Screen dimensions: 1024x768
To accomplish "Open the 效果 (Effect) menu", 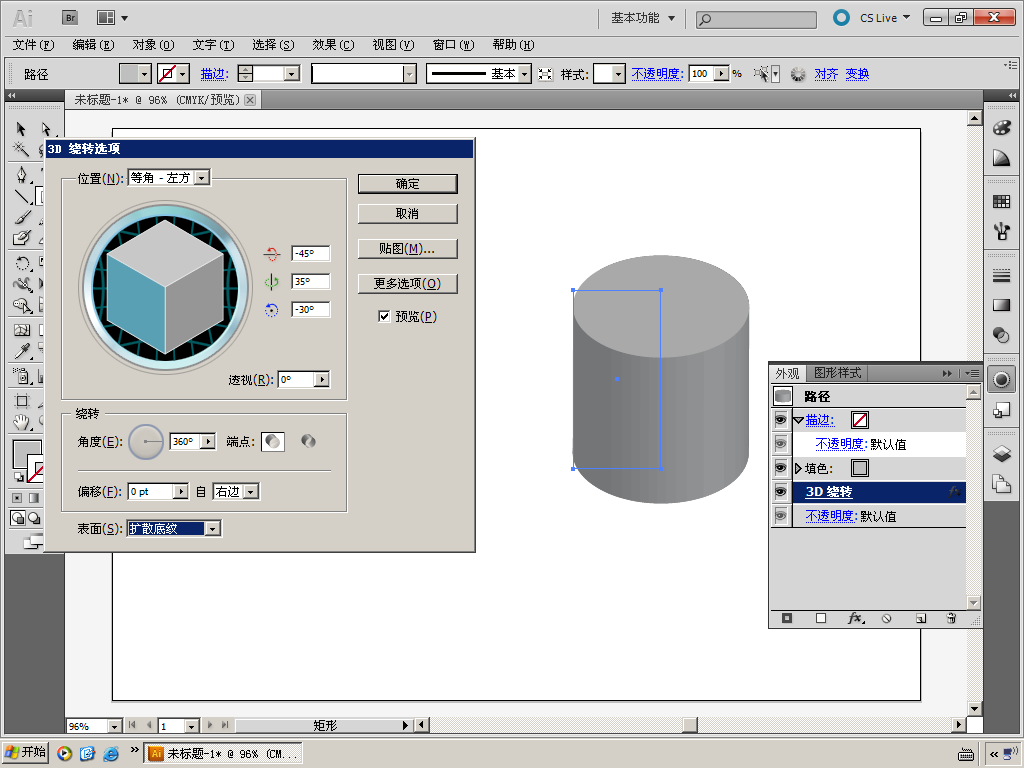I will [332, 45].
